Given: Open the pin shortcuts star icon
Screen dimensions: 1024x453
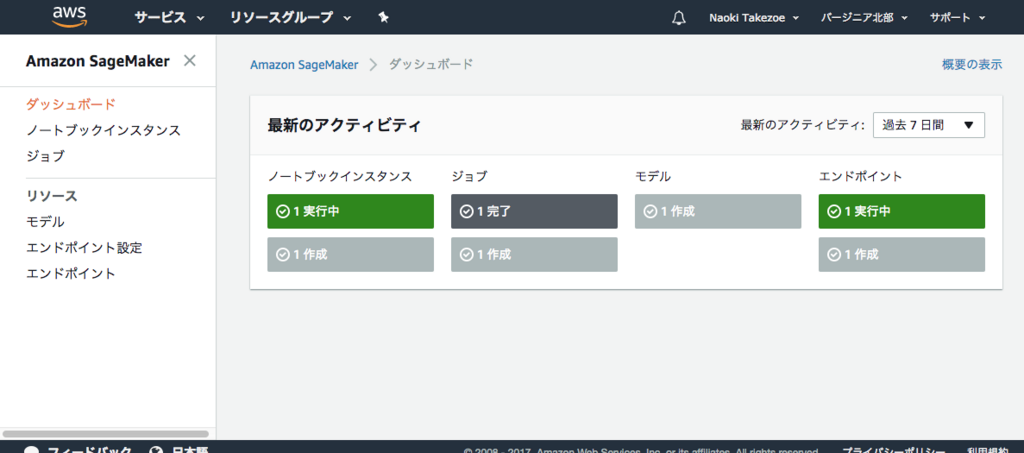Looking at the screenshot, I should [x=383, y=18].
